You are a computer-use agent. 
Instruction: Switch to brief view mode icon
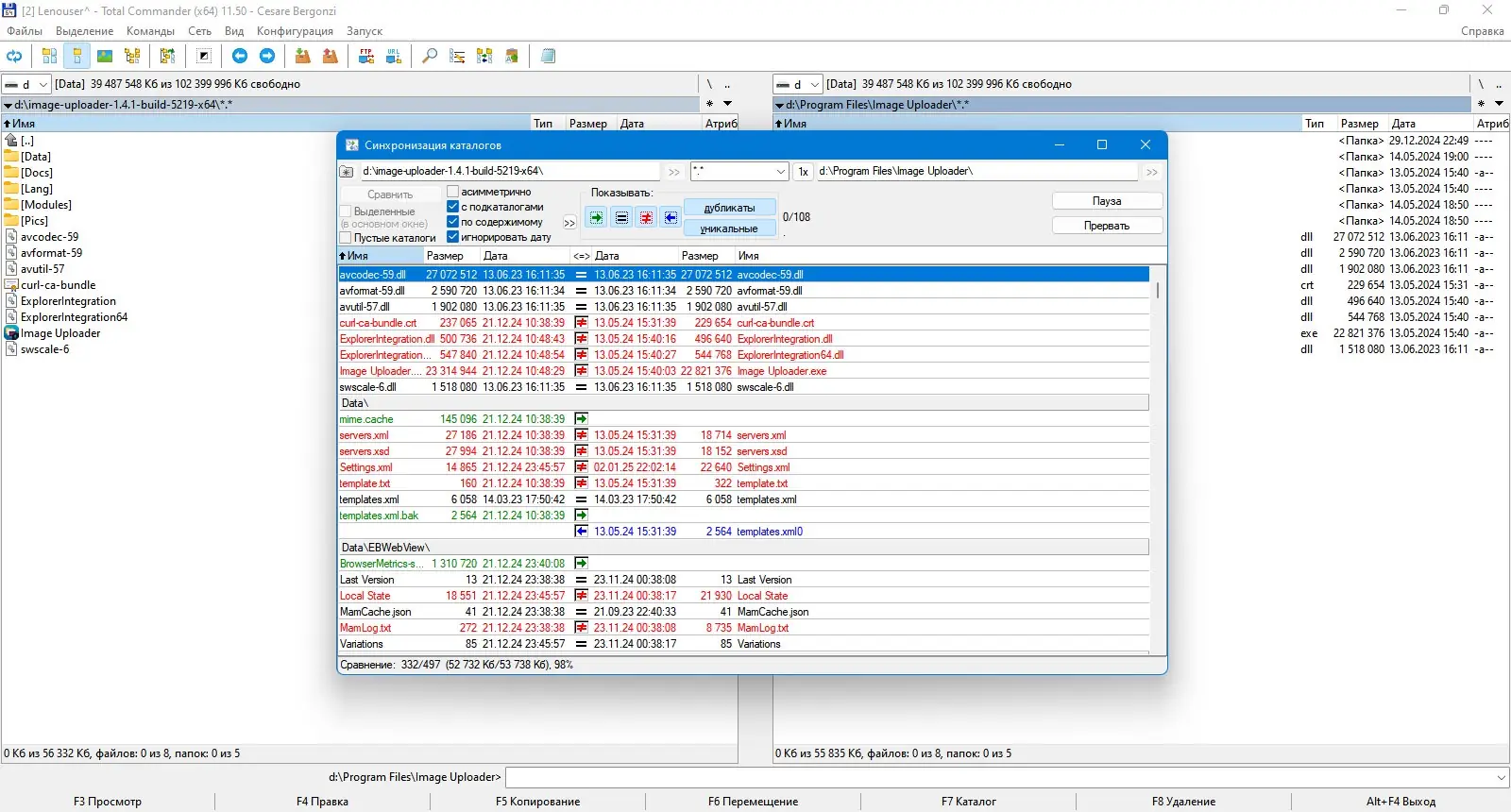coord(49,57)
